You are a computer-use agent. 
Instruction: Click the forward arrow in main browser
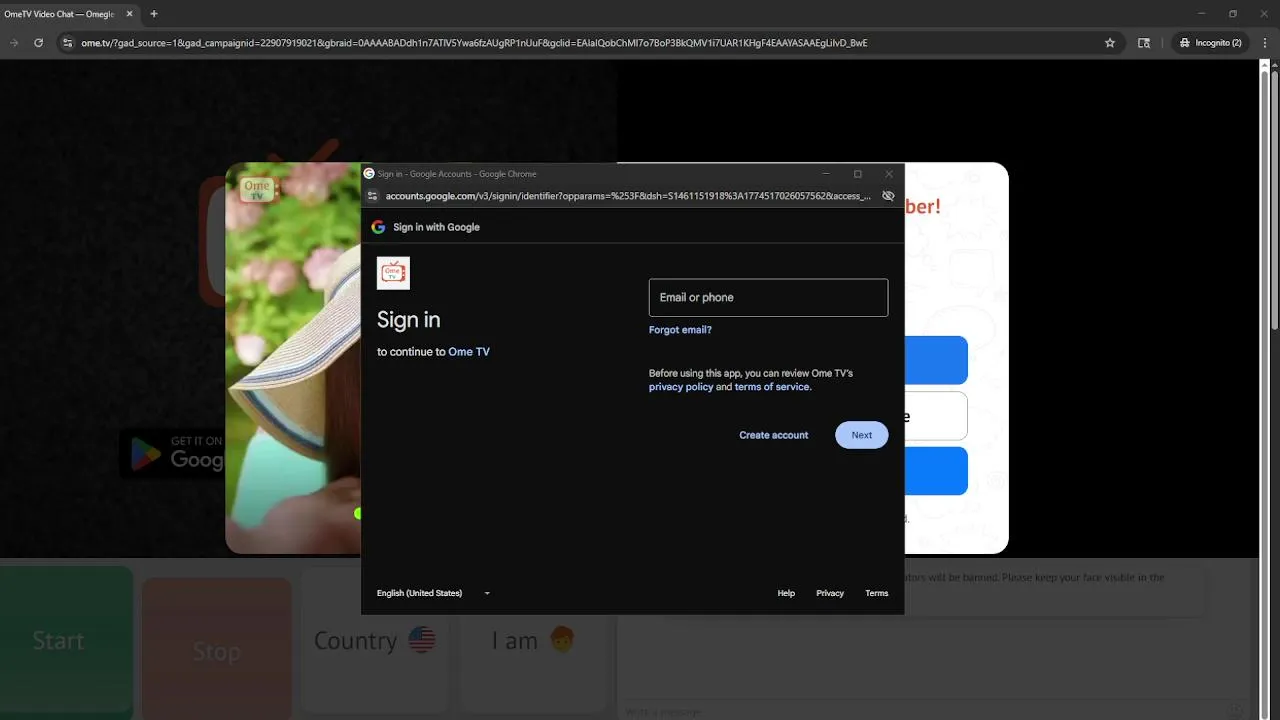pos(14,43)
